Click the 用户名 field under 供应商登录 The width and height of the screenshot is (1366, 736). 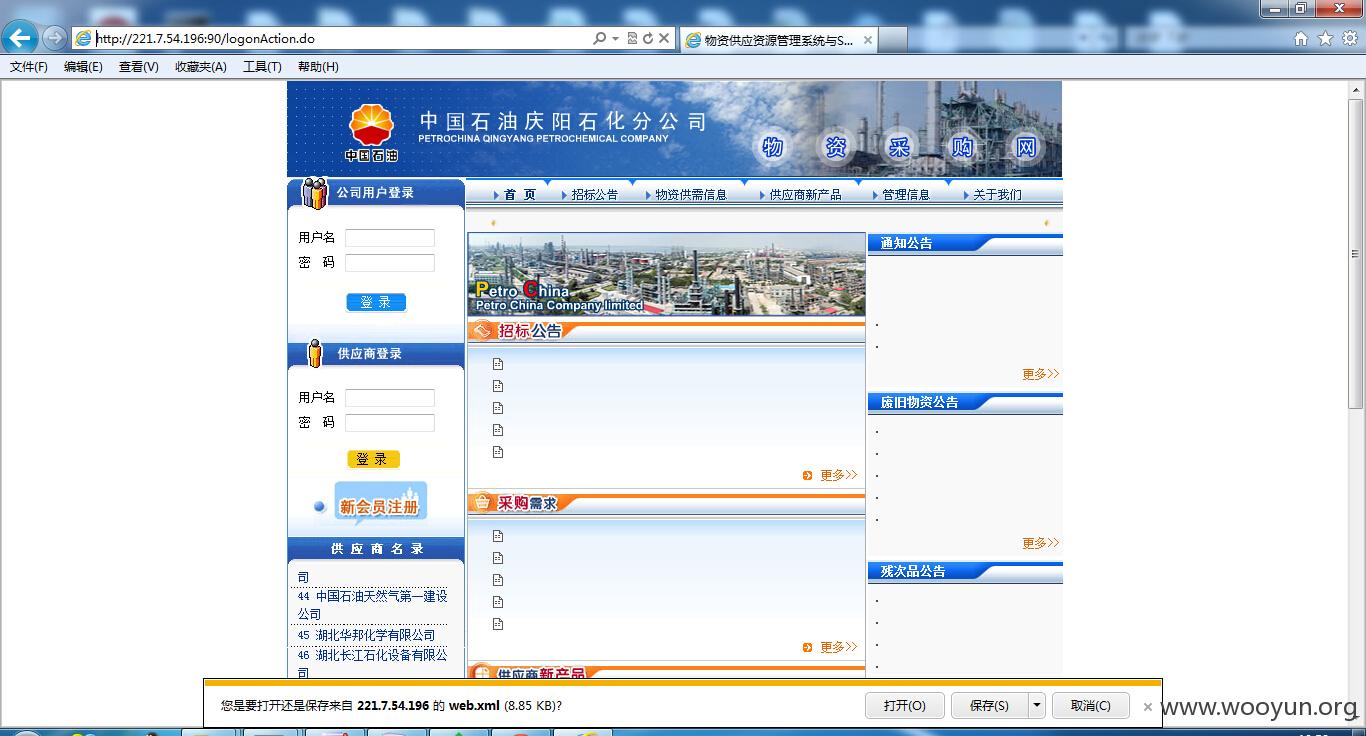point(390,398)
